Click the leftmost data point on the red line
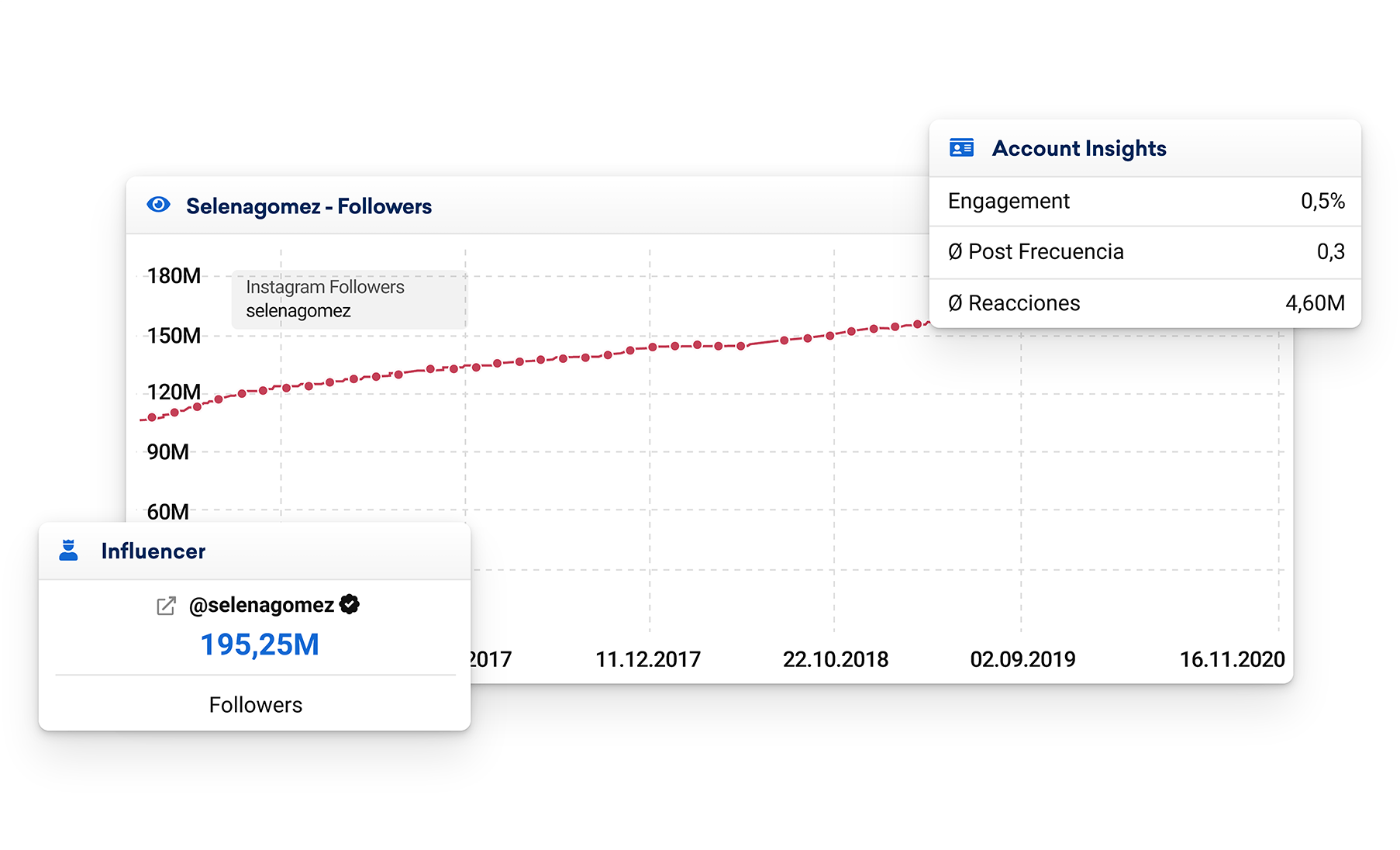Screen dimensions: 1400x850 tap(152, 417)
